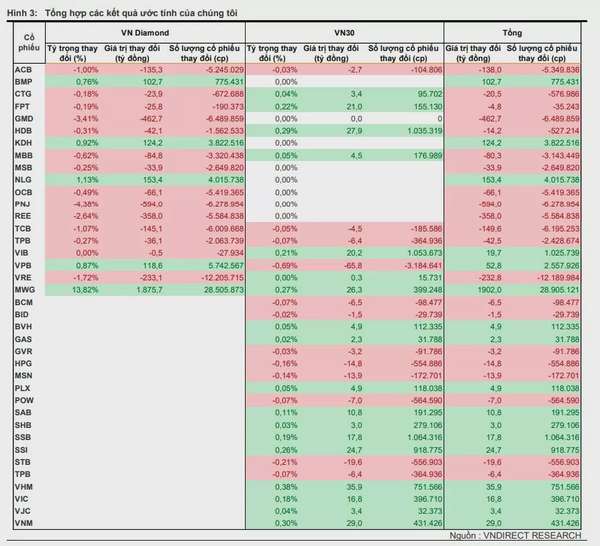The width and height of the screenshot is (600, 546).
Task: Click MWG total shares '28.905.121'
Action: point(559,290)
